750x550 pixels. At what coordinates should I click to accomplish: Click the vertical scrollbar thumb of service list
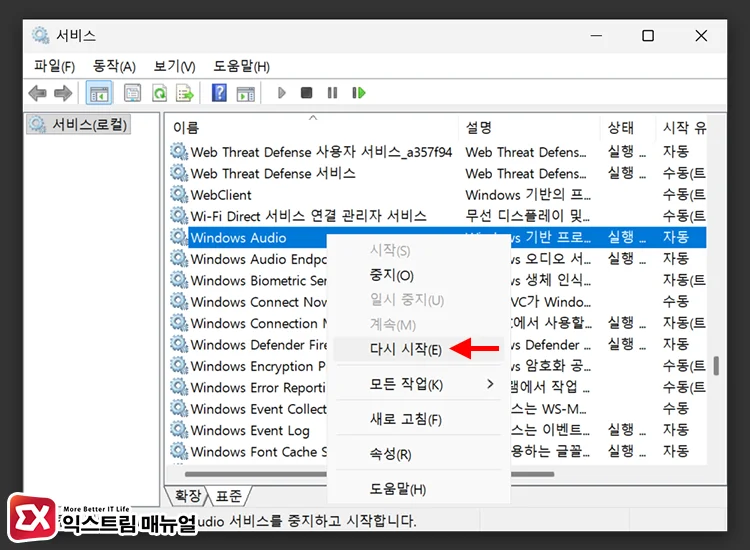[x=716, y=366]
